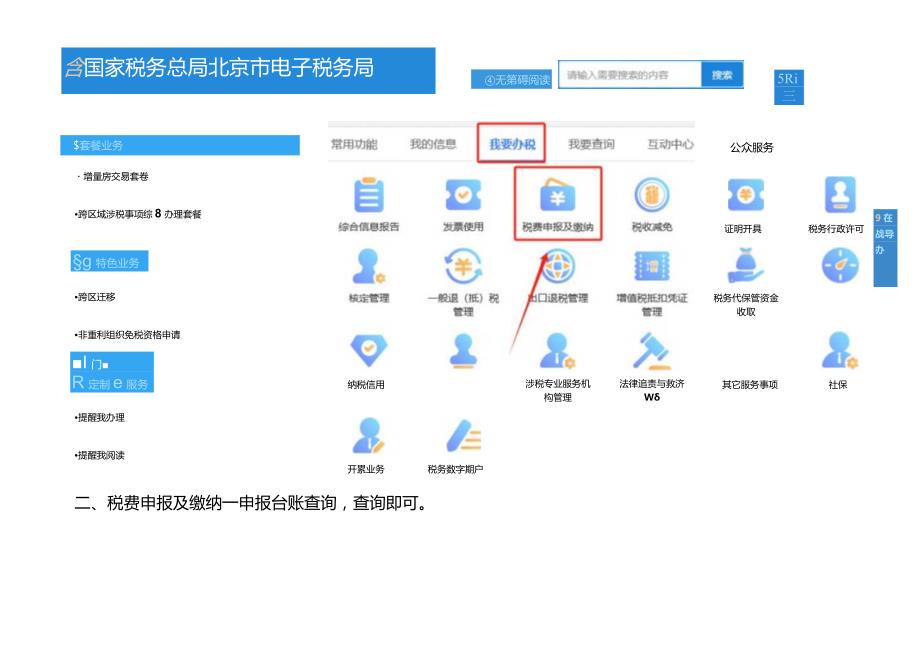
Task: Click the 其它服务事项 label
Action: coord(750,385)
